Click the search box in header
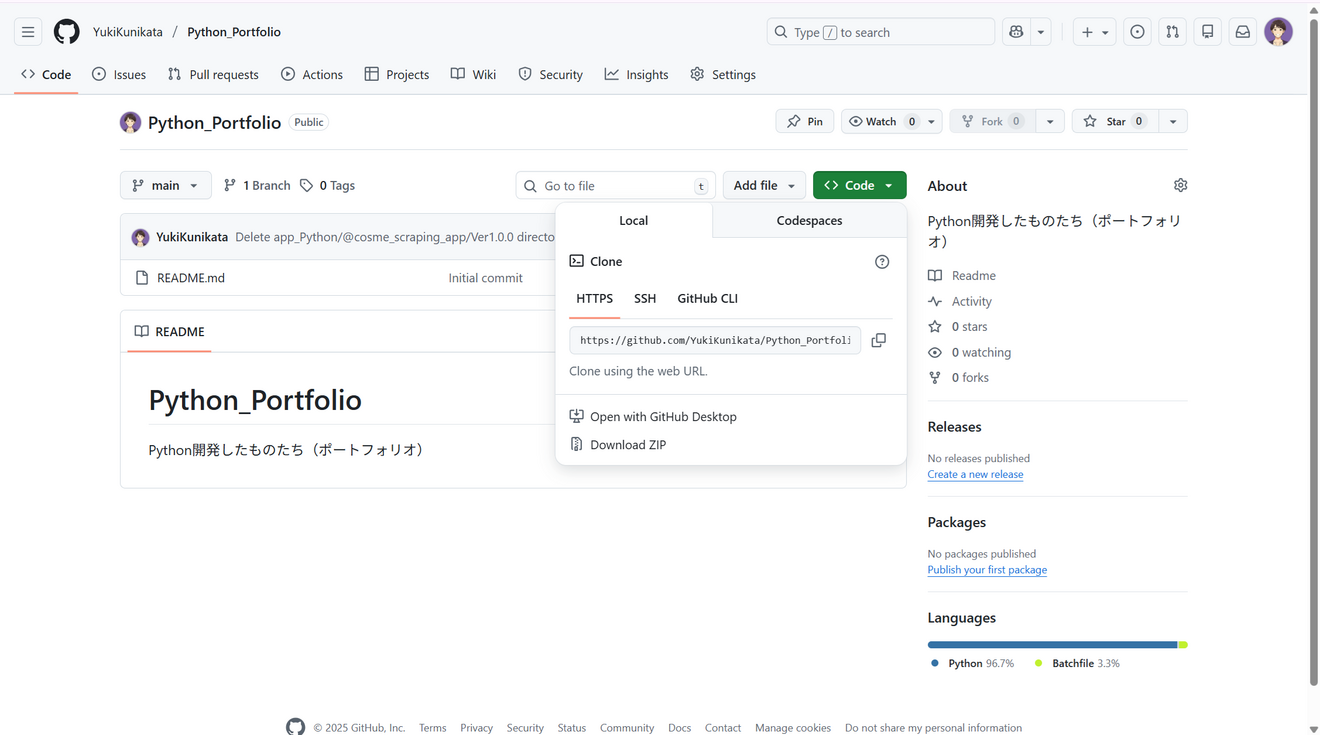The width and height of the screenshot is (1320, 735). click(x=880, y=32)
